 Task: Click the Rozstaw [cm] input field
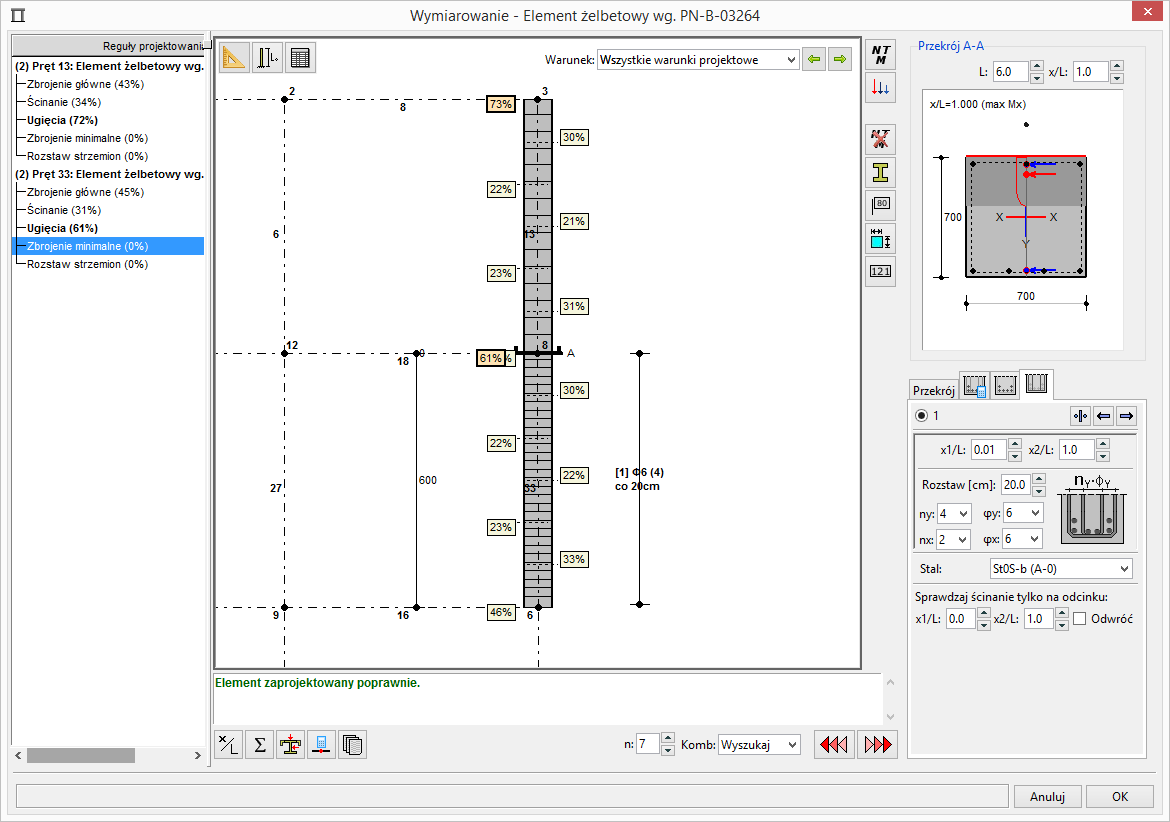1014,485
